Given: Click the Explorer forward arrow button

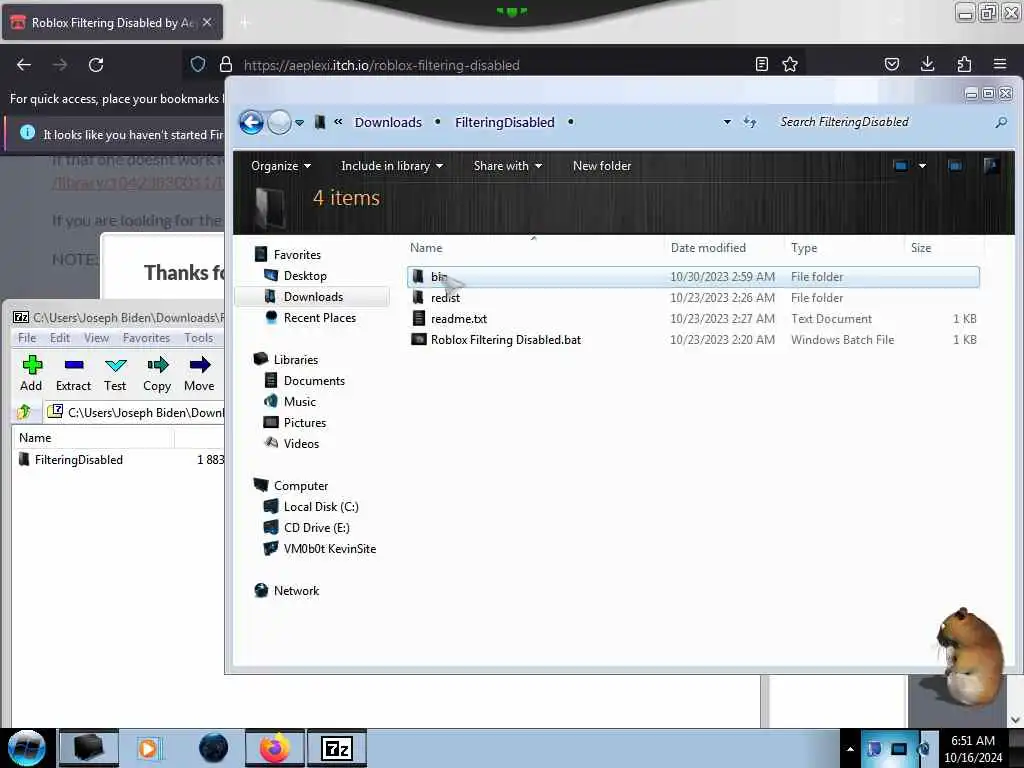Looking at the screenshot, I should (x=280, y=122).
